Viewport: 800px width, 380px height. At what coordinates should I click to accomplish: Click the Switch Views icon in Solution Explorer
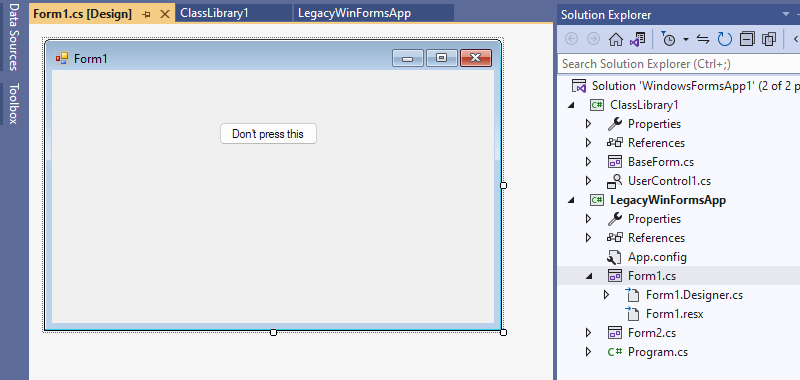pos(637,39)
